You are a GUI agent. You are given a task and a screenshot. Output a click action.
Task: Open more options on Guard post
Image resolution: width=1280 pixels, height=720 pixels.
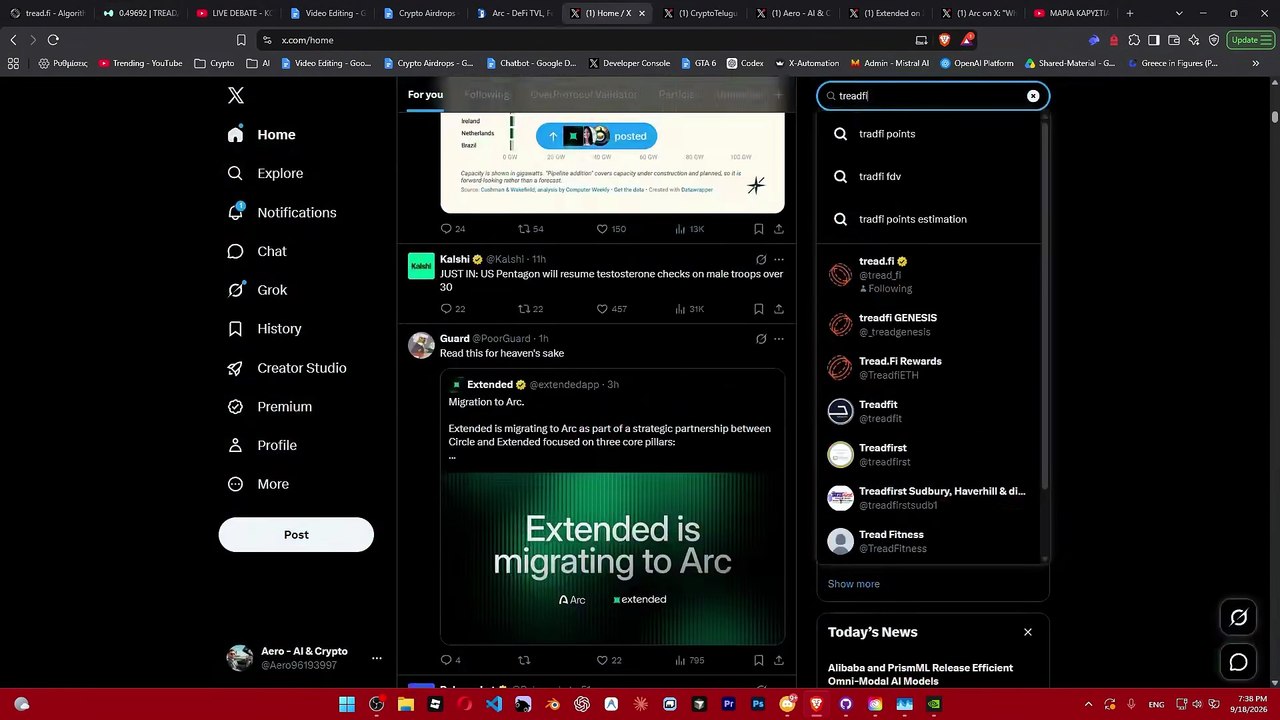click(779, 339)
